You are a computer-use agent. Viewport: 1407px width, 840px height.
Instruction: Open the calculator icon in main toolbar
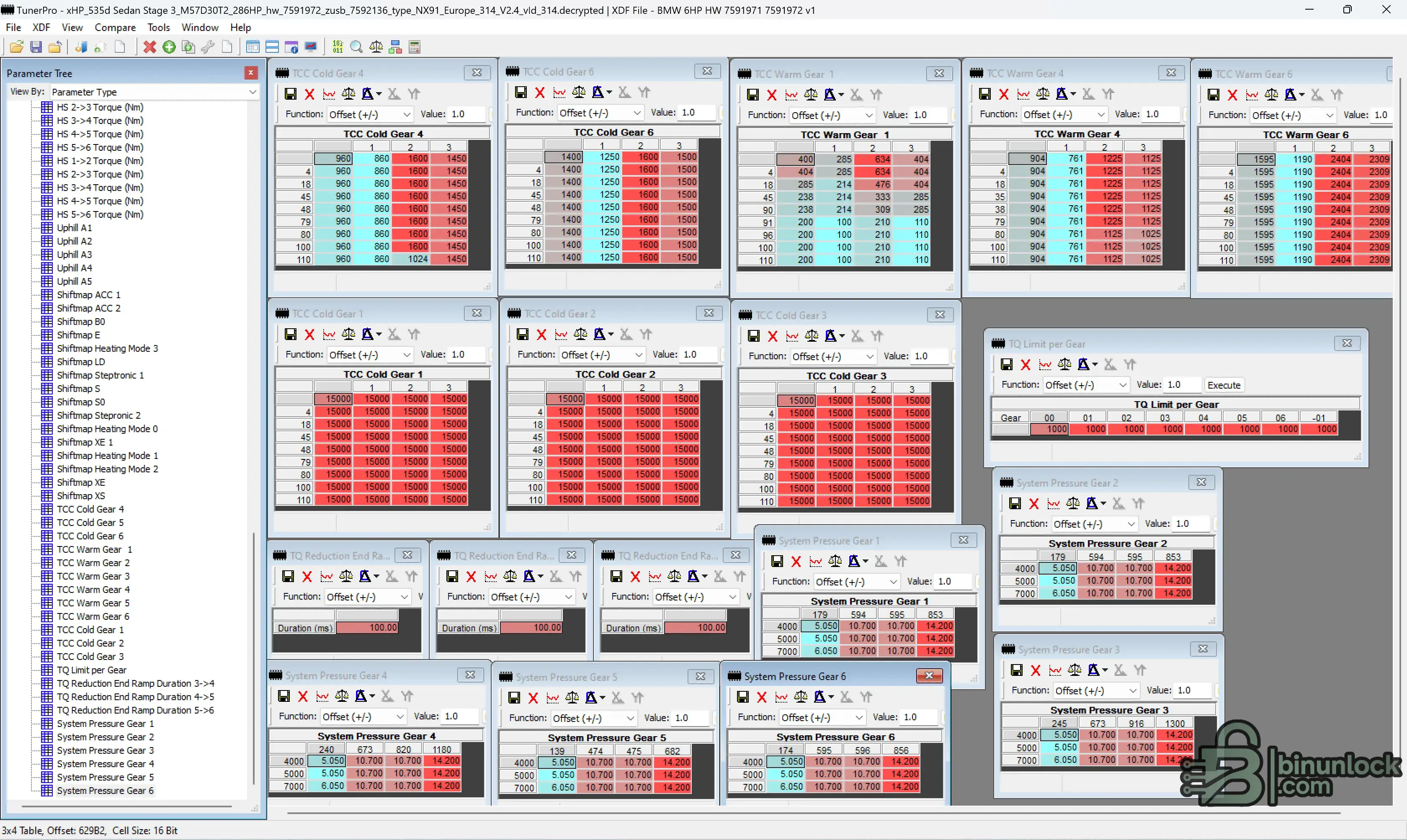(414, 47)
